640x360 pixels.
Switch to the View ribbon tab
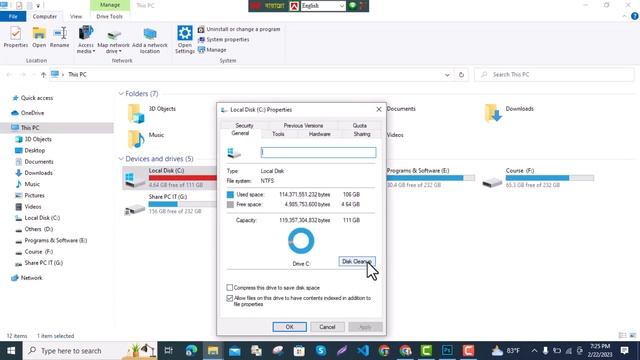[x=76, y=17]
